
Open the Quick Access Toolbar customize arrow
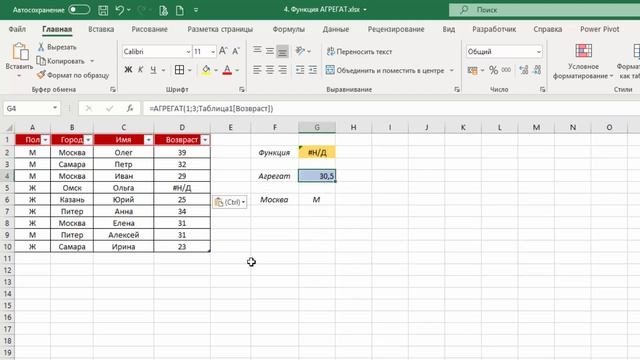coord(196,10)
